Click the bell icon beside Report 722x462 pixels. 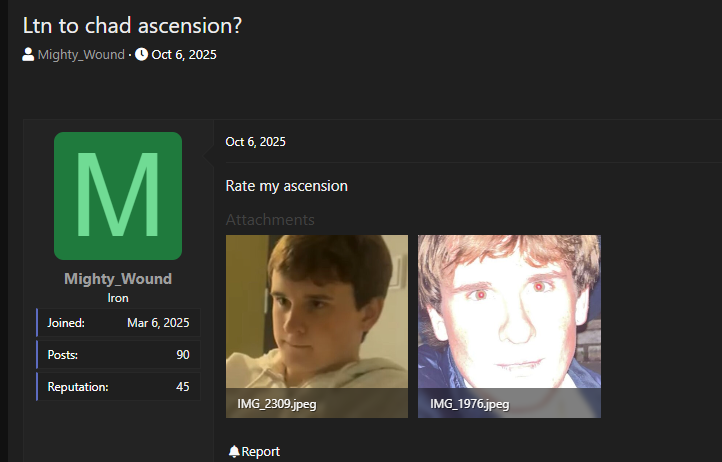pyautogui.click(x=234, y=451)
